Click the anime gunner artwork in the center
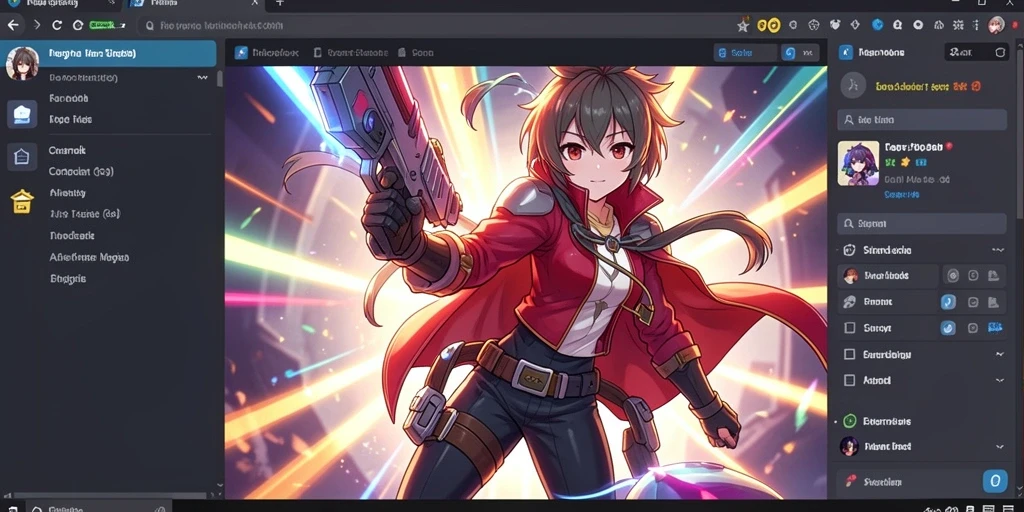The height and width of the screenshot is (512, 1024). (x=526, y=282)
